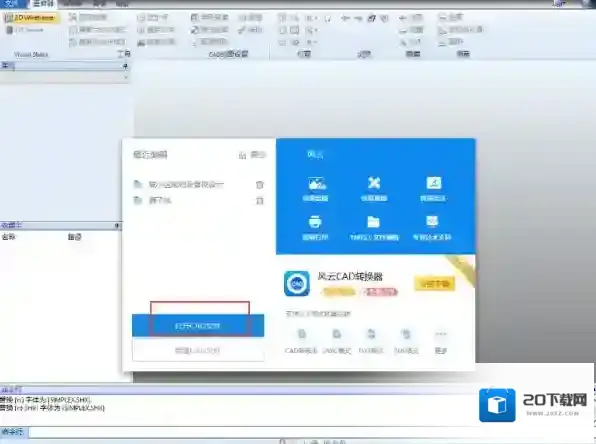The height and width of the screenshot is (444, 596).
Task: Click the folder icon in blue panel
Action: (374, 222)
